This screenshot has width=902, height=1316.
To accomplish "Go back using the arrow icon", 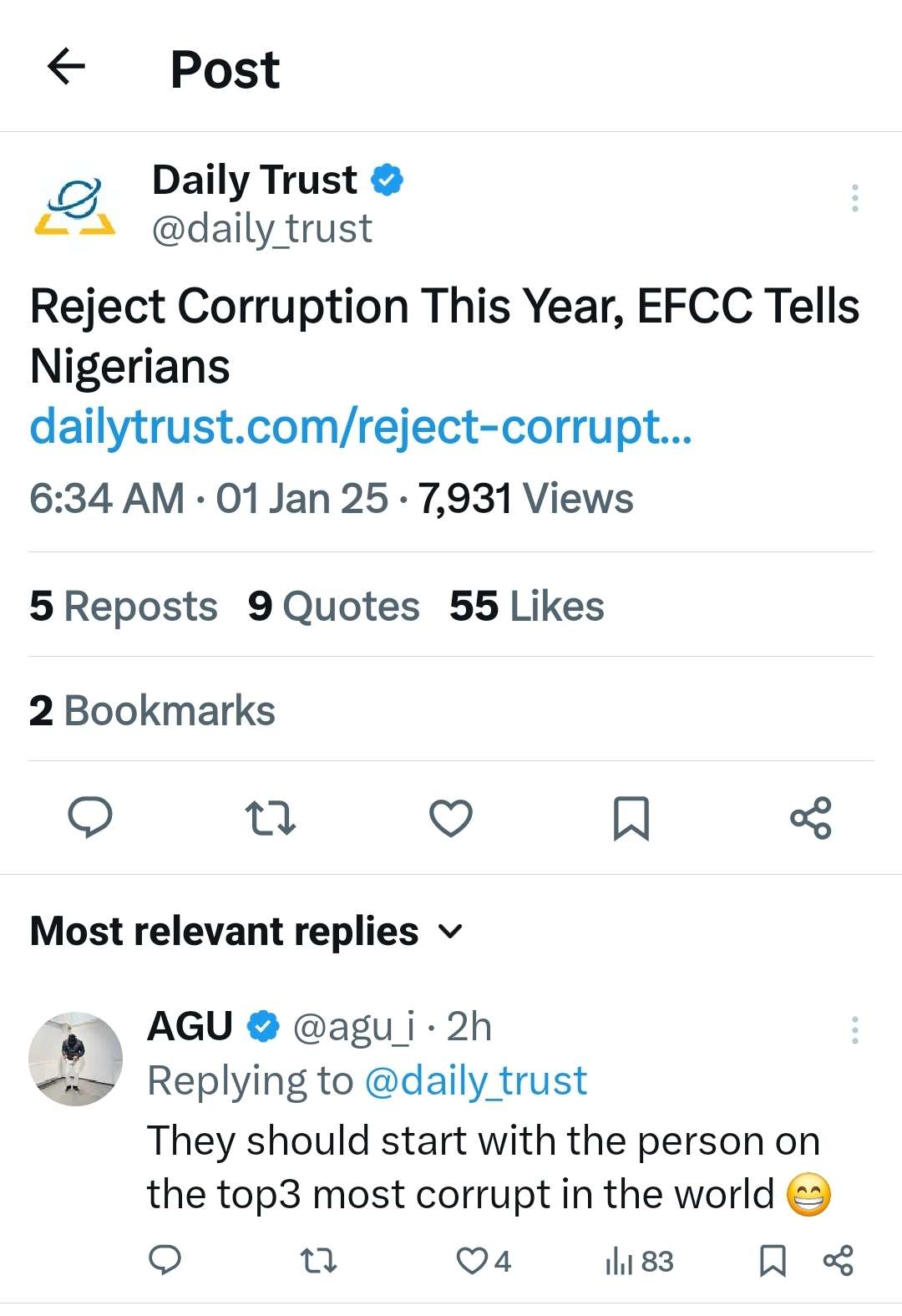I will (67, 67).
